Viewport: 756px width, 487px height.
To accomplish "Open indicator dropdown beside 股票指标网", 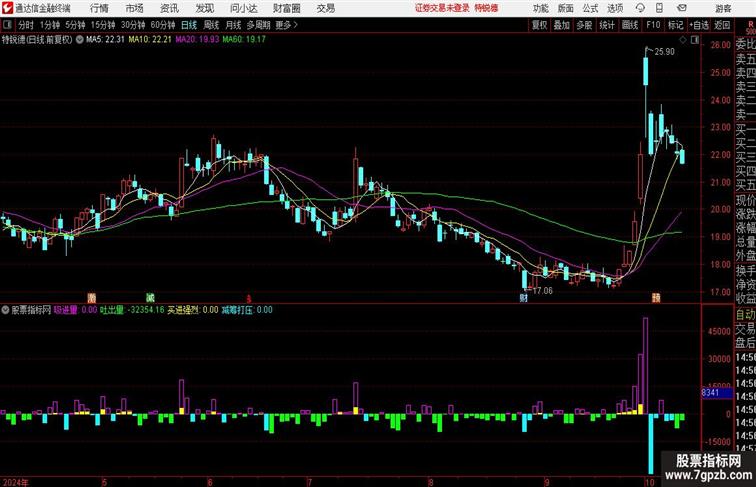I will coord(5,310).
